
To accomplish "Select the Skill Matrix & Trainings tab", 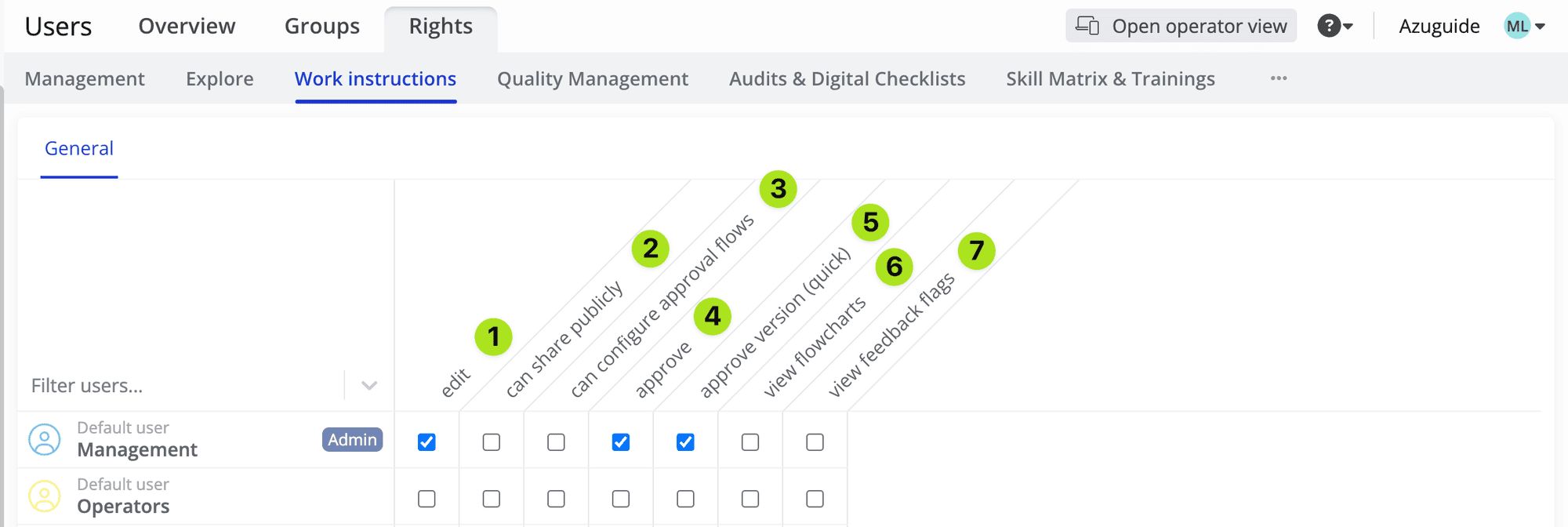I will 1110,79.
